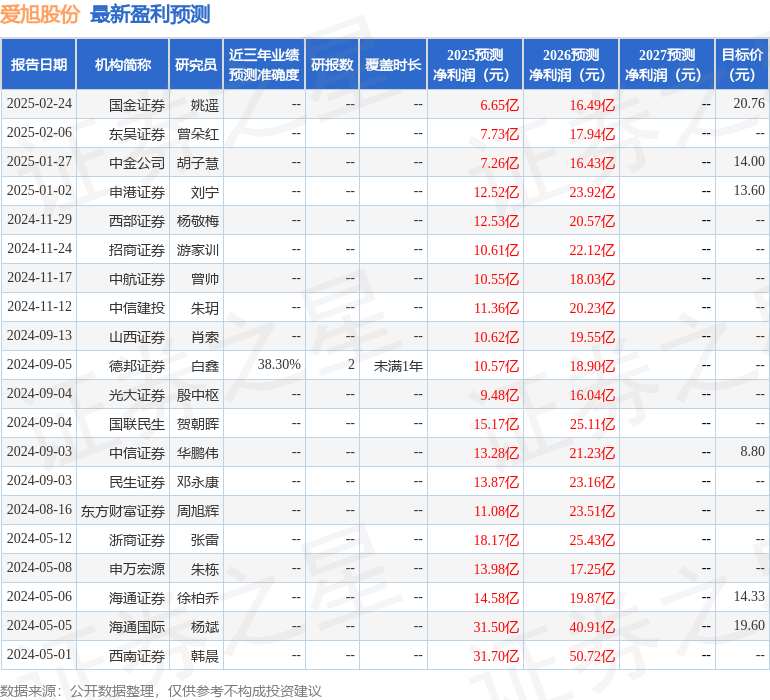Image resolution: width=770 pixels, height=700 pixels.
Task: Select the 近三年业绩预测准确度 column header
Action: pyautogui.click(x=264, y=64)
